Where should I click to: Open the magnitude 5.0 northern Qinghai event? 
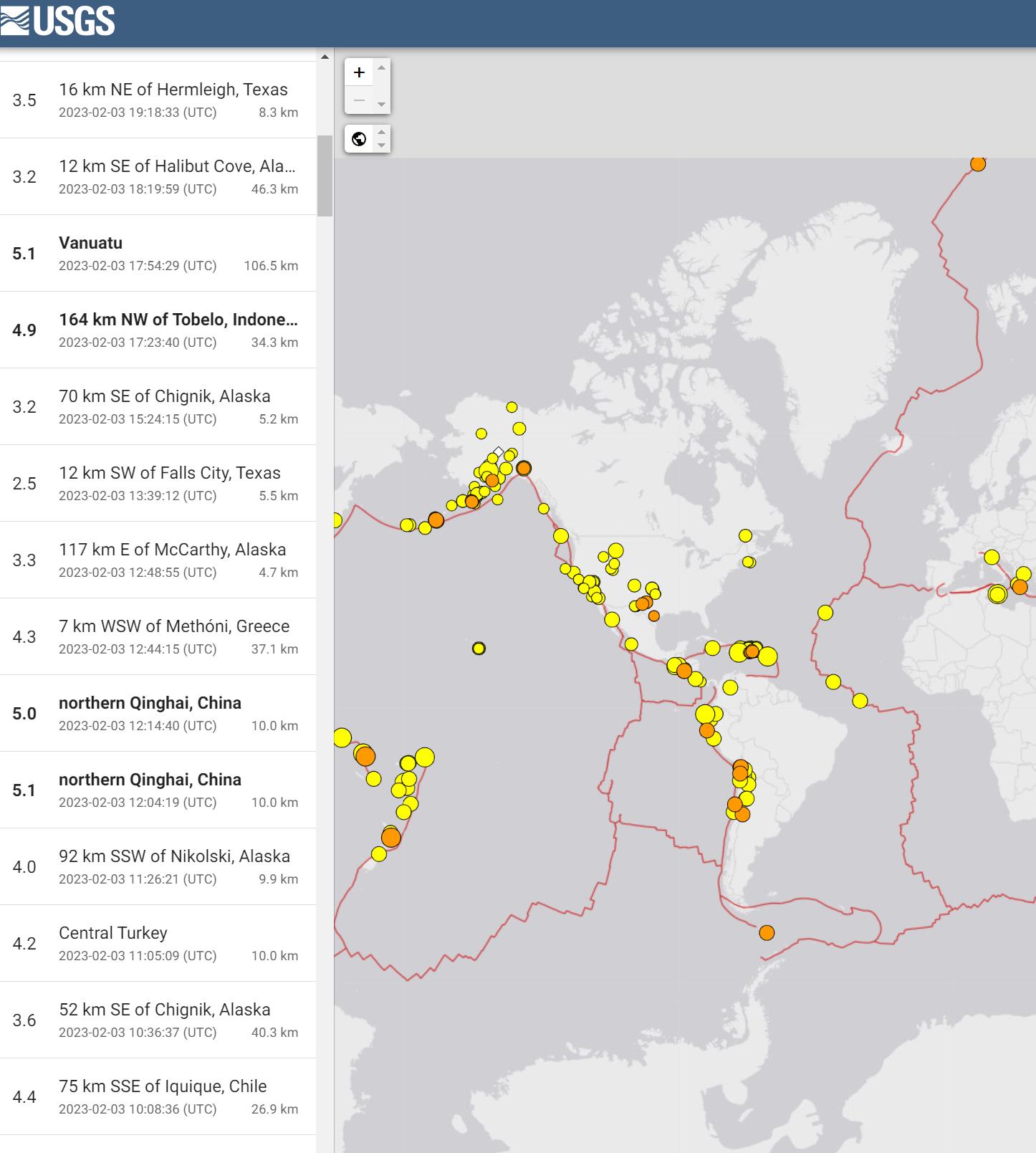[x=158, y=714]
